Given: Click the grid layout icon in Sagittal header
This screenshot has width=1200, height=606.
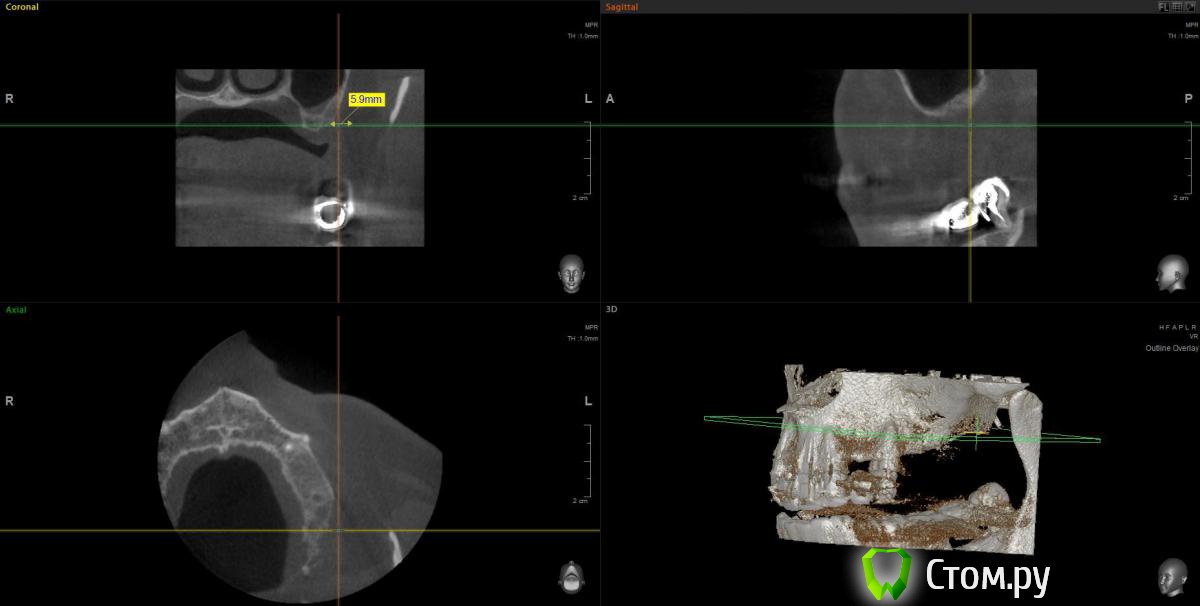Looking at the screenshot, I should tap(1177, 6).
